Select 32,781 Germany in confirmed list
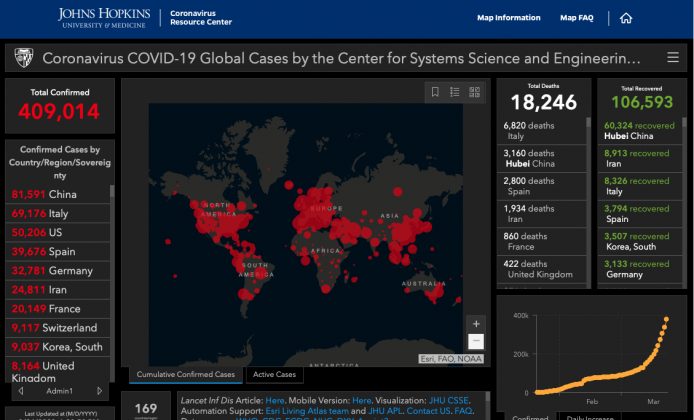The width and height of the screenshot is (694, 420). tap(58, 270)
